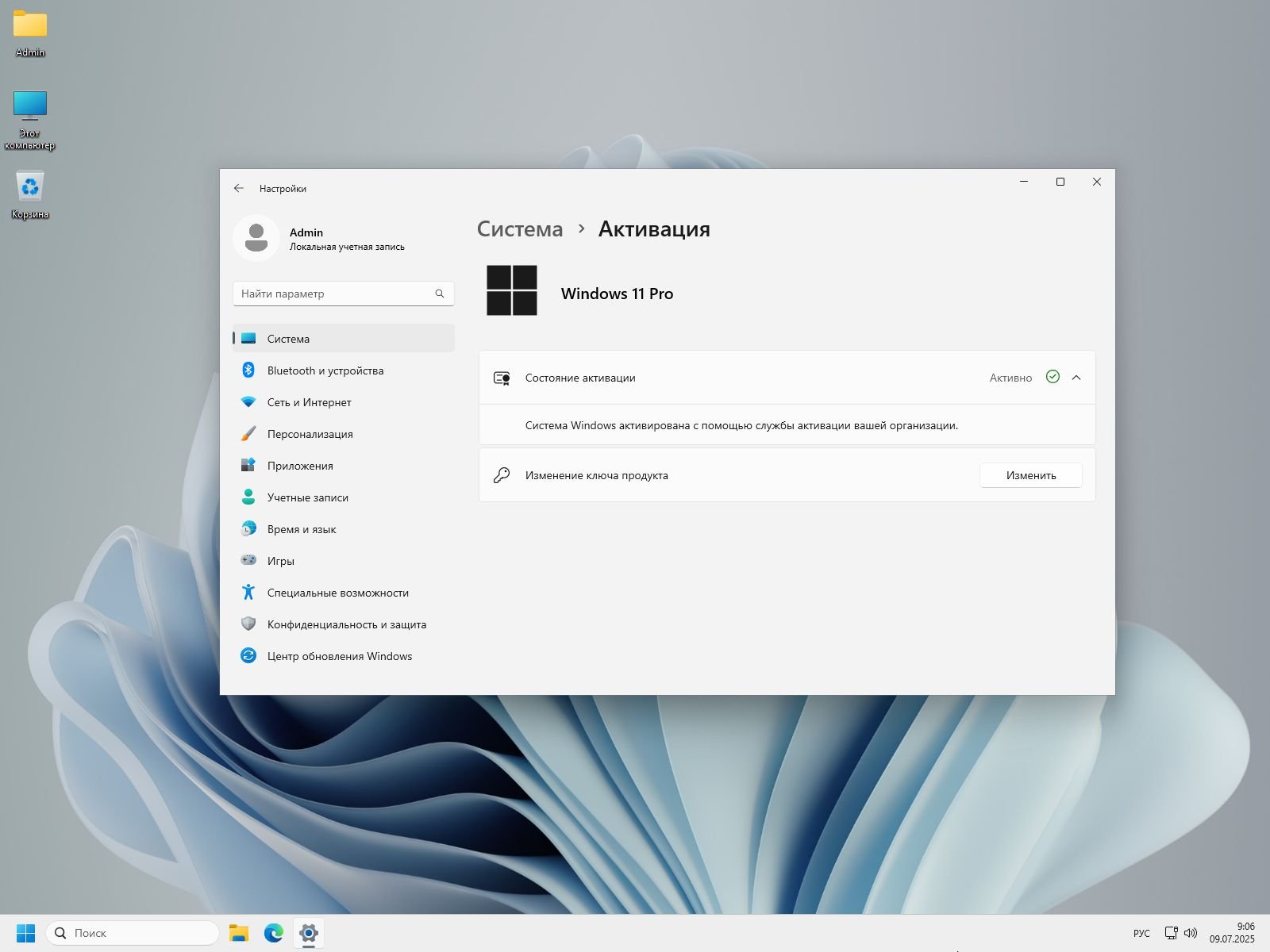
Task: Click the globe-clock icon for Время и язык
Action: coord(248,528)
